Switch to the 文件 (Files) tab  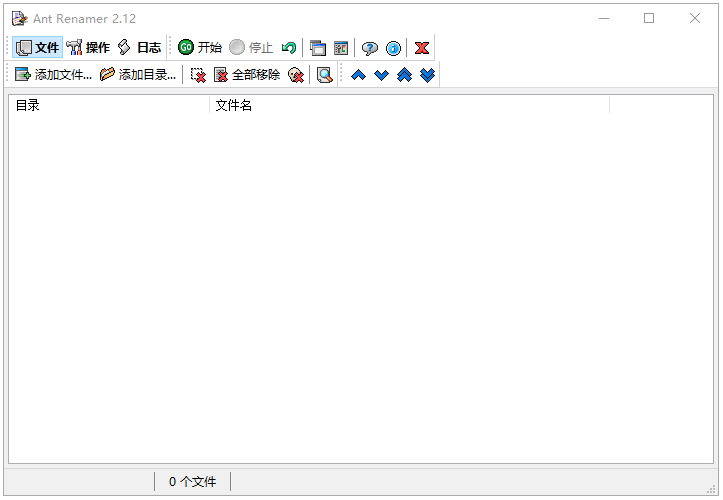pos(37,48)
